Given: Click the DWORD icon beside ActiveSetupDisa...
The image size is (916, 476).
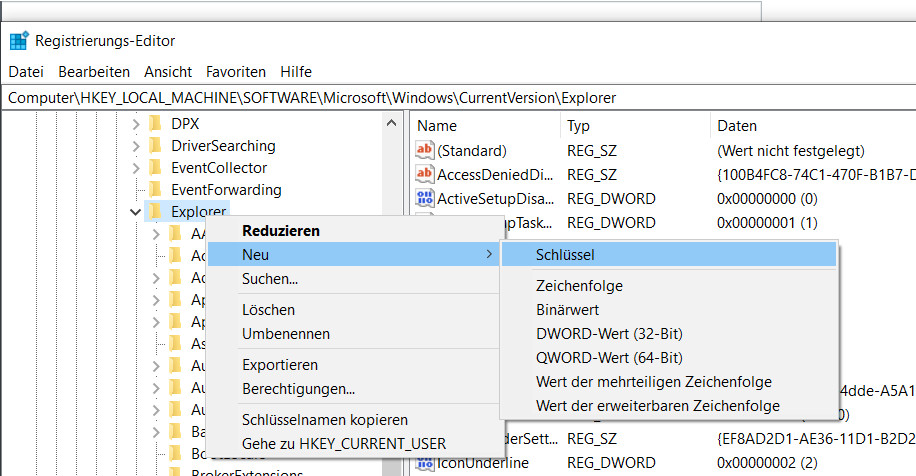Looking at the screenshot, I should click(x=425, y=199).
